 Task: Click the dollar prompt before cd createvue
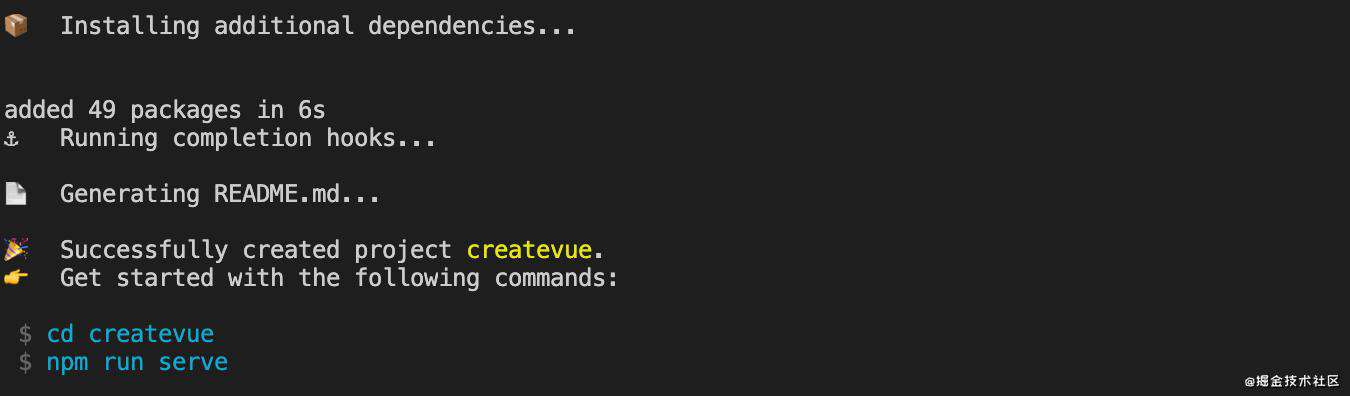pos(25,334)
